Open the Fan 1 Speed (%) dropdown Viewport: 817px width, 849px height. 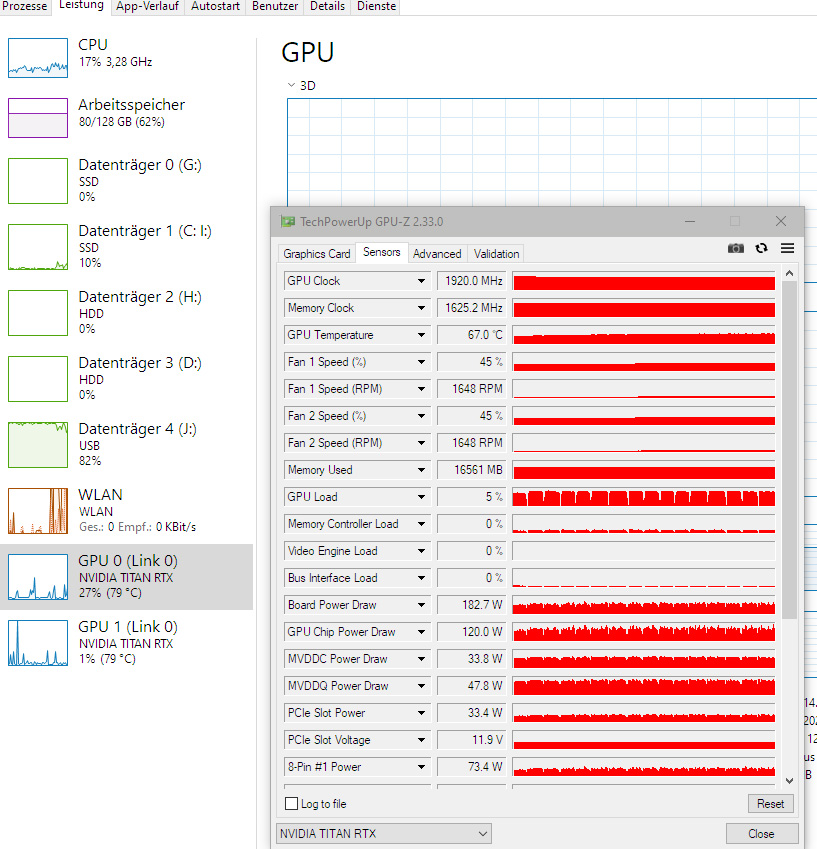[421, 362]
